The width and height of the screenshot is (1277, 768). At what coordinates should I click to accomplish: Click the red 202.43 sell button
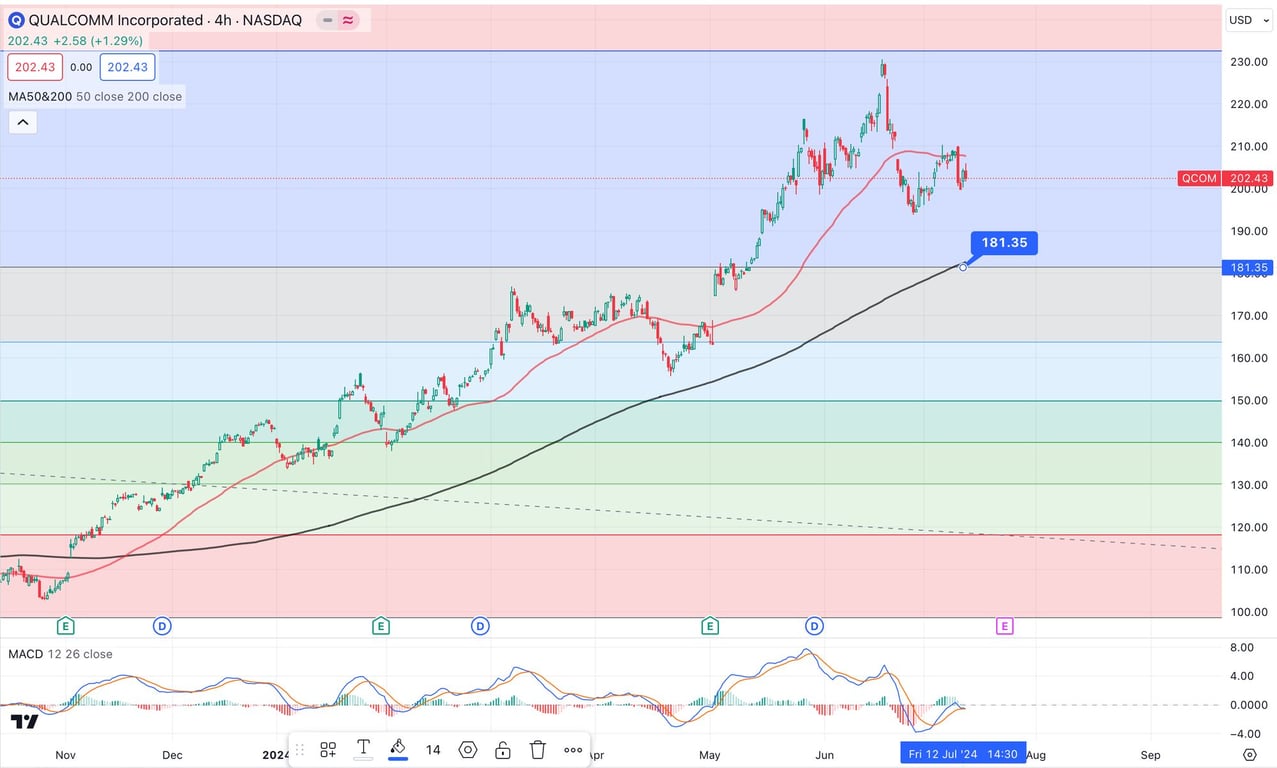pyautogui.click(x=36, y=67)
